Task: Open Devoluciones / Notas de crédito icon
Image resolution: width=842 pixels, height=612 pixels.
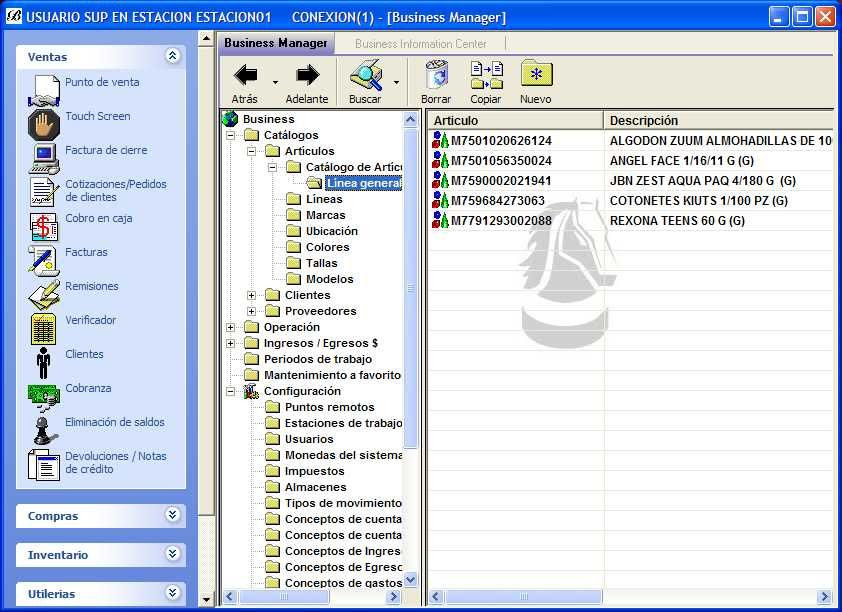Action: coord(43,464)
